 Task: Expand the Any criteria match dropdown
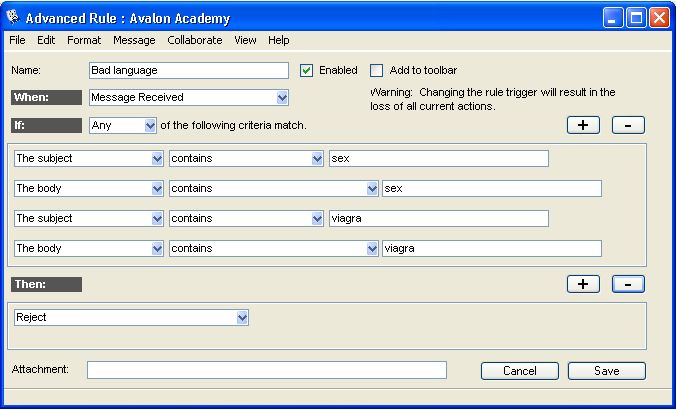point(150,126)
